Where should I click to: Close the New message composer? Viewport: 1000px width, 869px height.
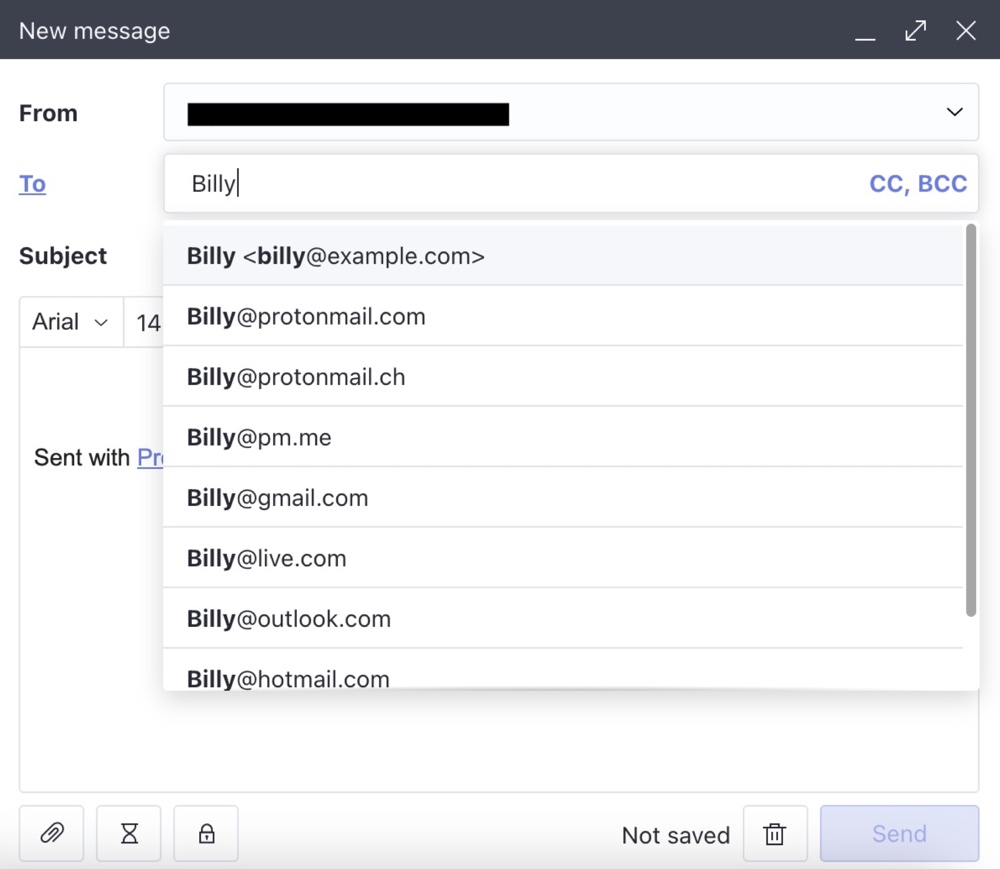[x=966, y=30]
